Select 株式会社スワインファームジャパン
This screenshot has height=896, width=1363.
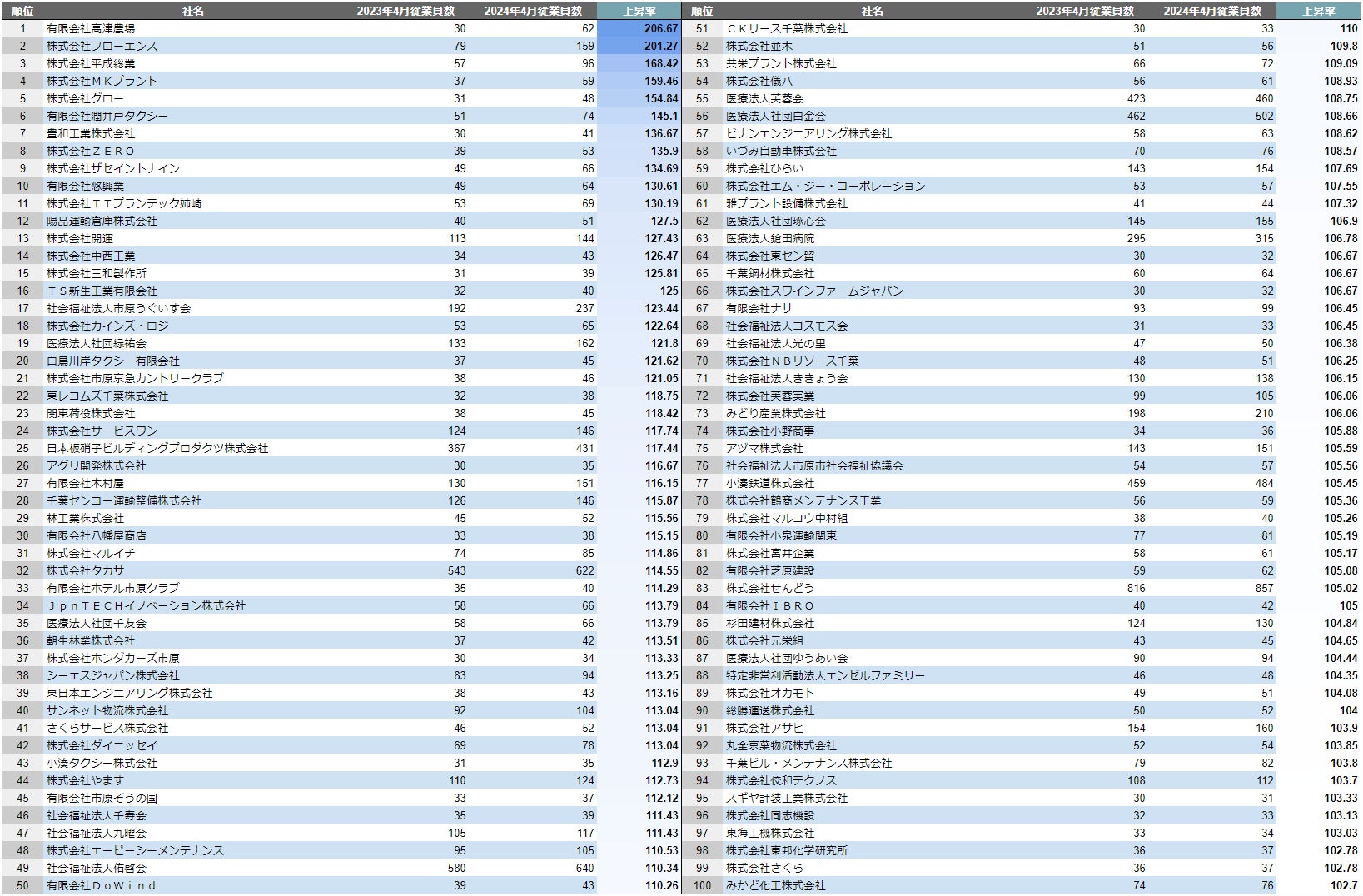814,291
